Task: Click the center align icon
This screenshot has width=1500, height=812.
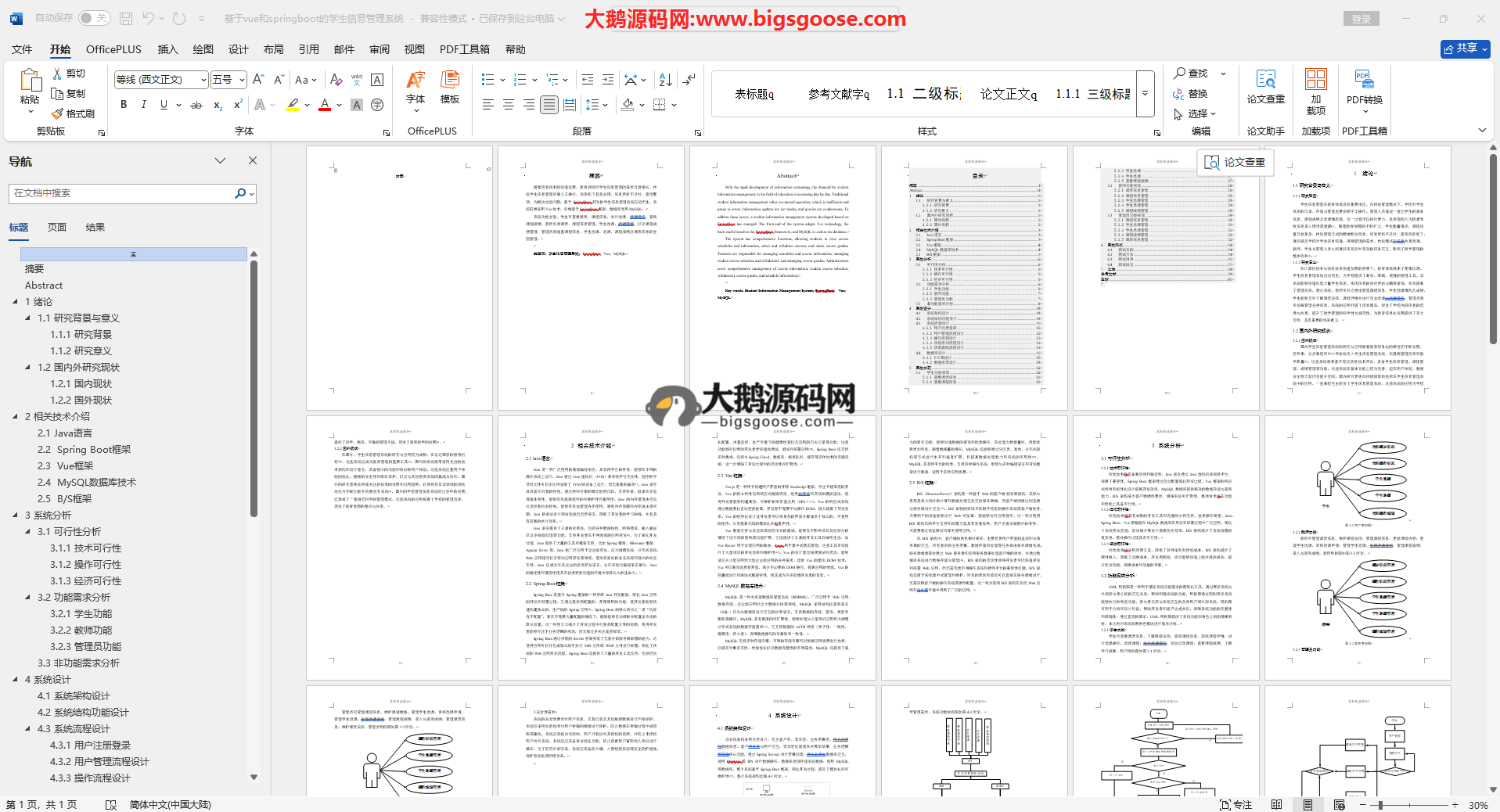Action: [509, 105]
